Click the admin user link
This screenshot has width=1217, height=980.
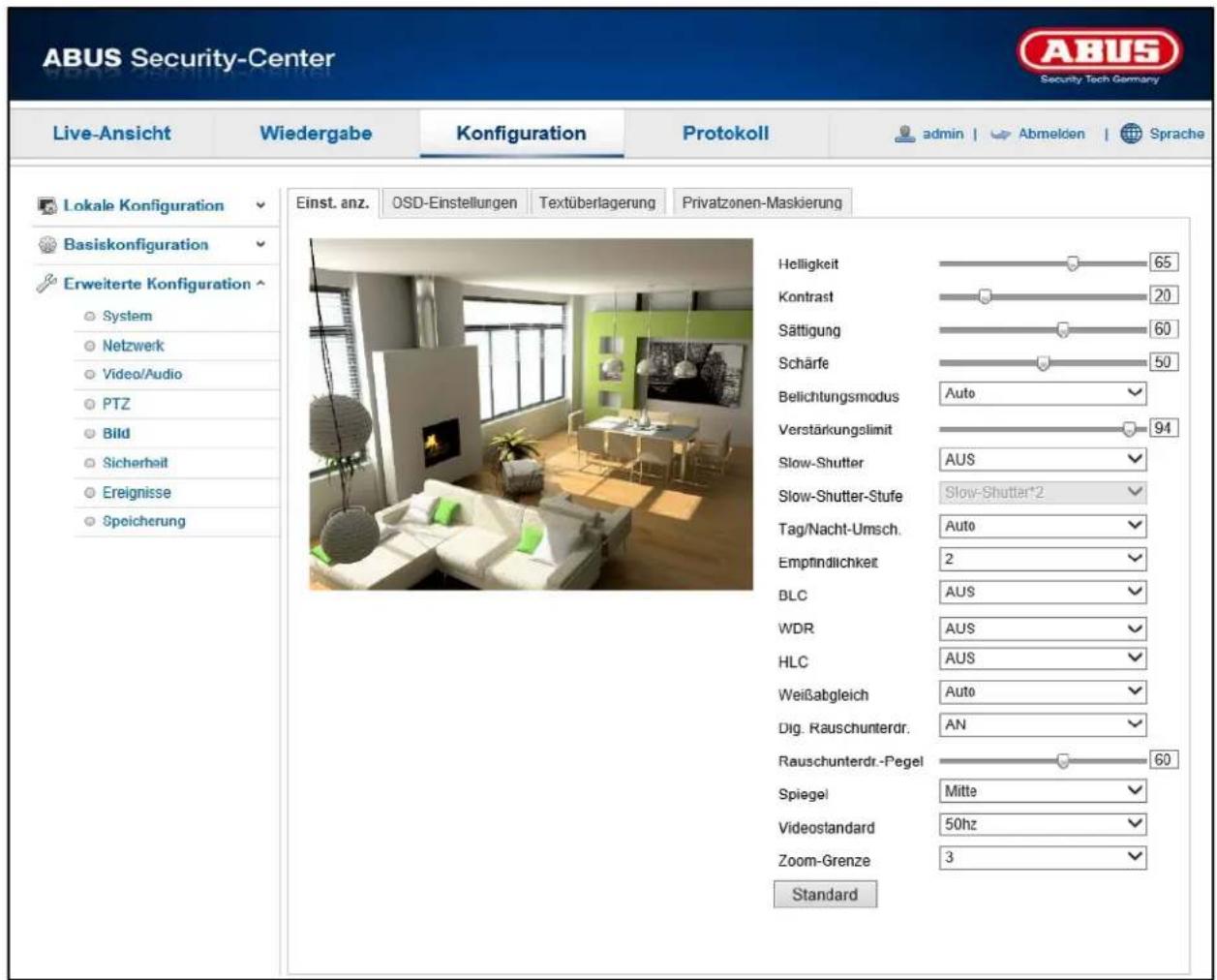[943, 135]
